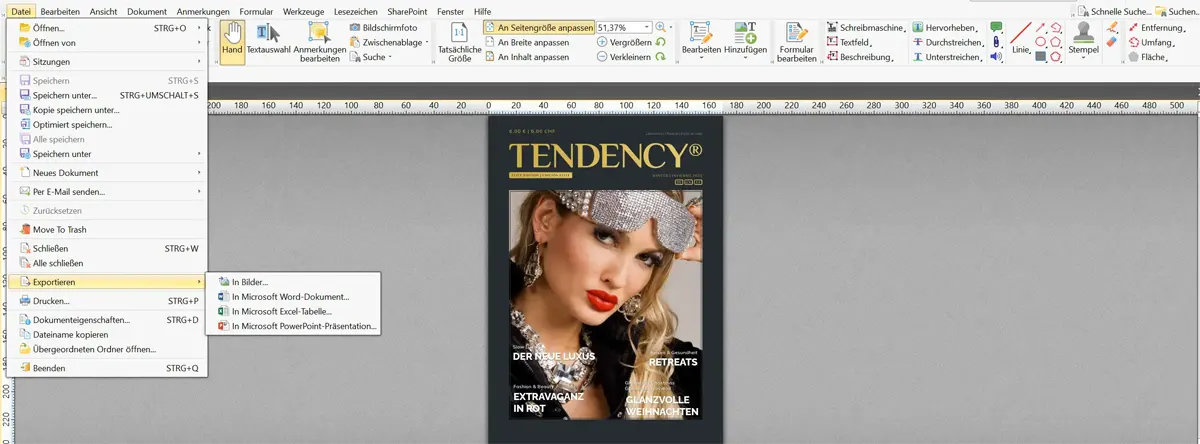Expand Per E-Mail senden... submenu
Screen dimensions: 1200x444
click(x=109, y=191)
